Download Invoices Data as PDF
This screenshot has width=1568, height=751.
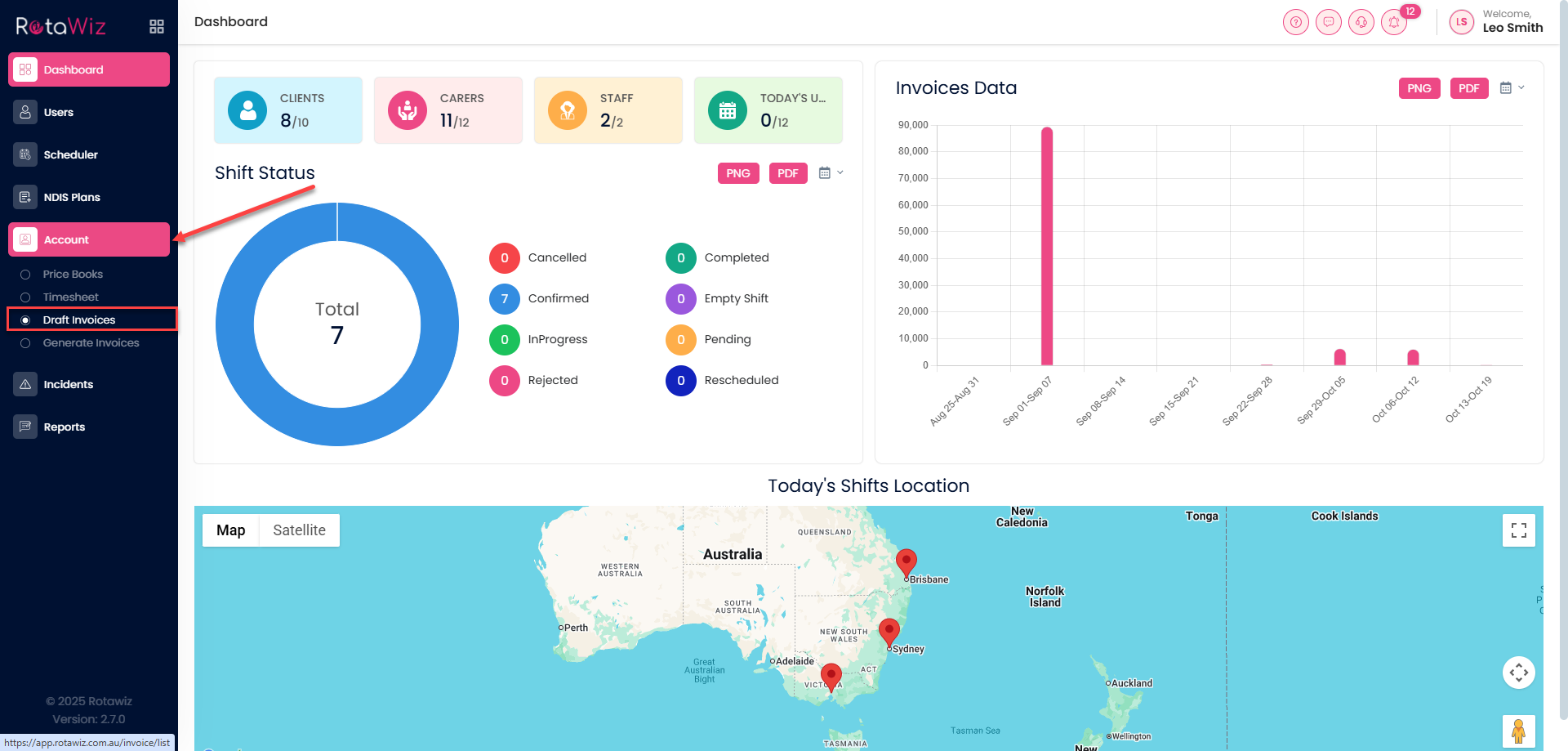point(1468,88)
